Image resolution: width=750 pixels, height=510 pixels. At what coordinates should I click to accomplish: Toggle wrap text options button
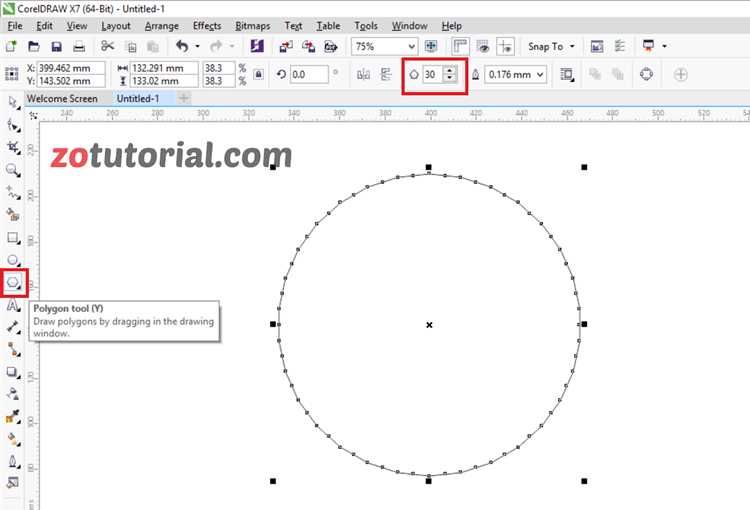click(567, 74)
